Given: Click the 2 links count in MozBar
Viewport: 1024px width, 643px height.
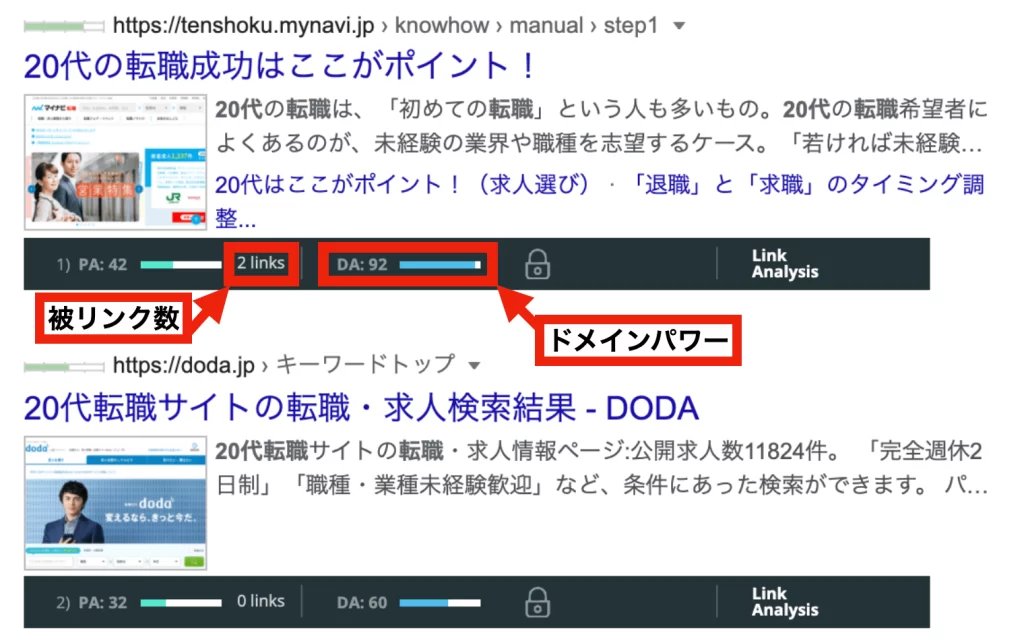Looking at the screenshot, I should (x=261, y=264).
